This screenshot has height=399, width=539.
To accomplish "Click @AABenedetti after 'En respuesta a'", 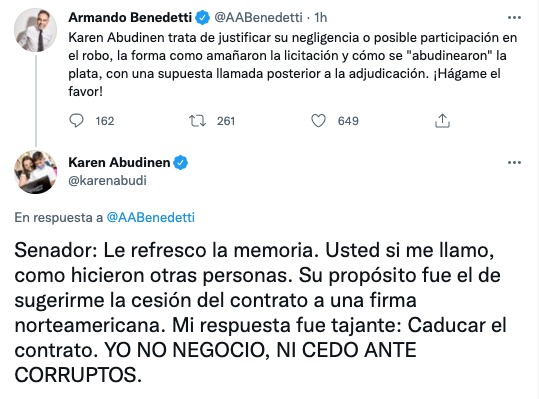I will coord(151,218).
